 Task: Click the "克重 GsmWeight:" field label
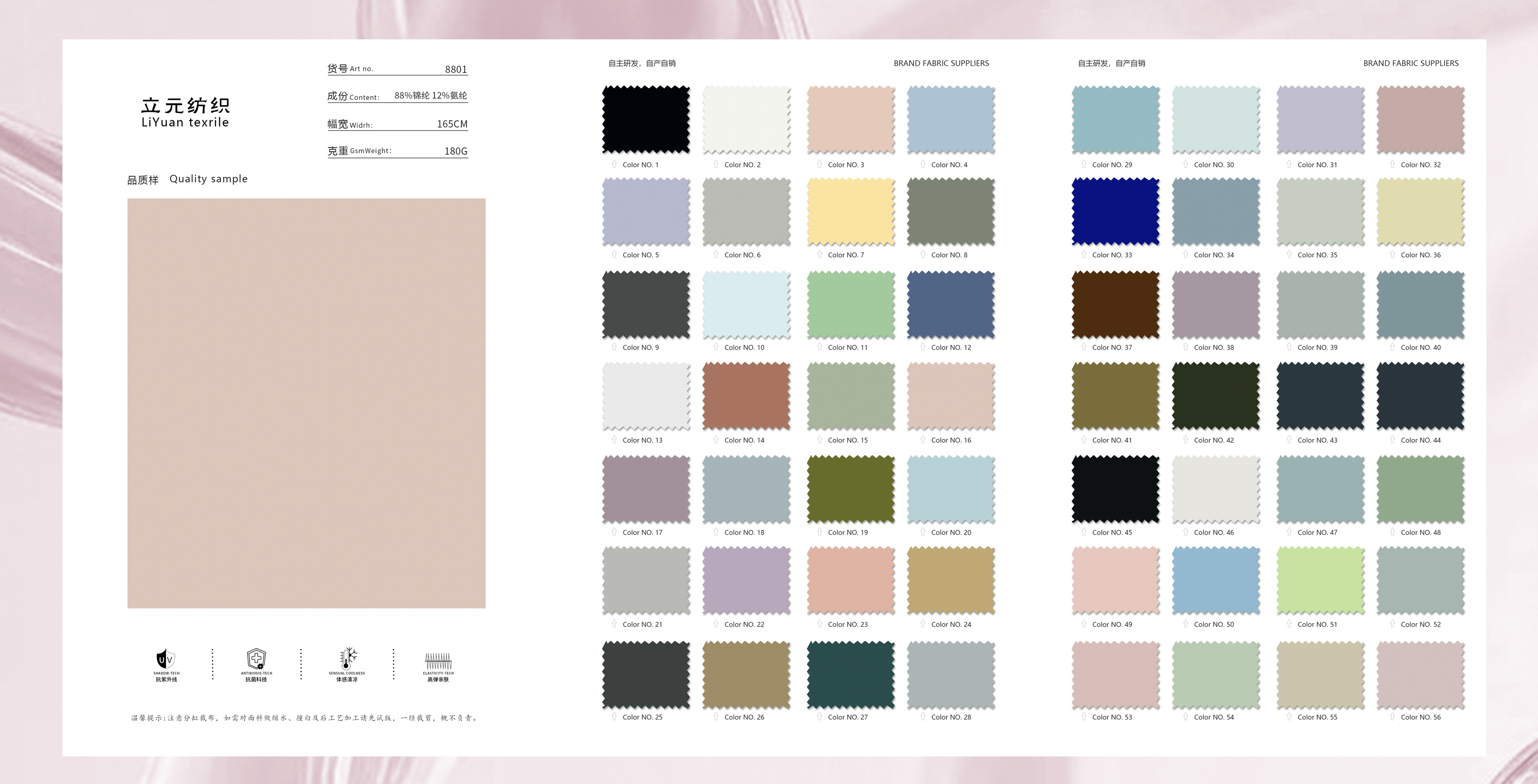click(359, 151)
